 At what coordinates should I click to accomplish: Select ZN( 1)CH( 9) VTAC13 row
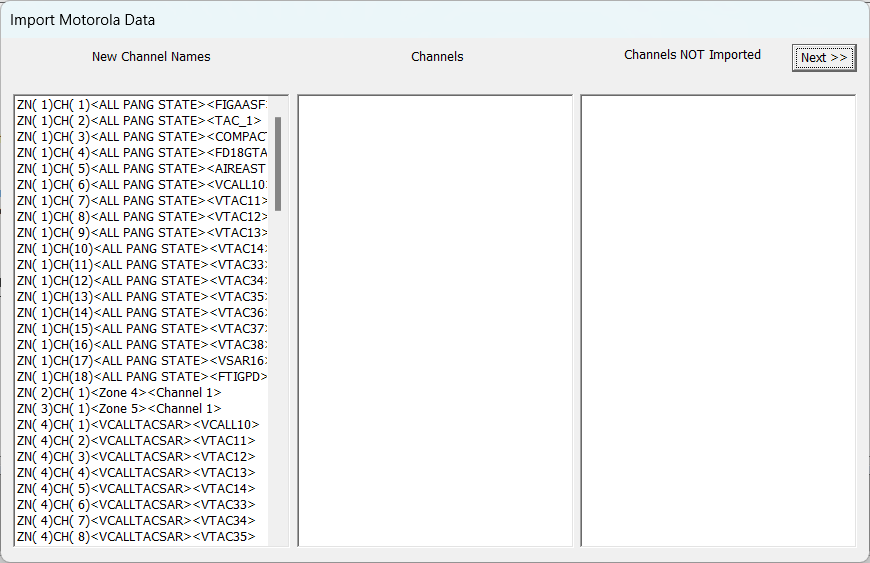pyautogui.click(x=142, y=233)
